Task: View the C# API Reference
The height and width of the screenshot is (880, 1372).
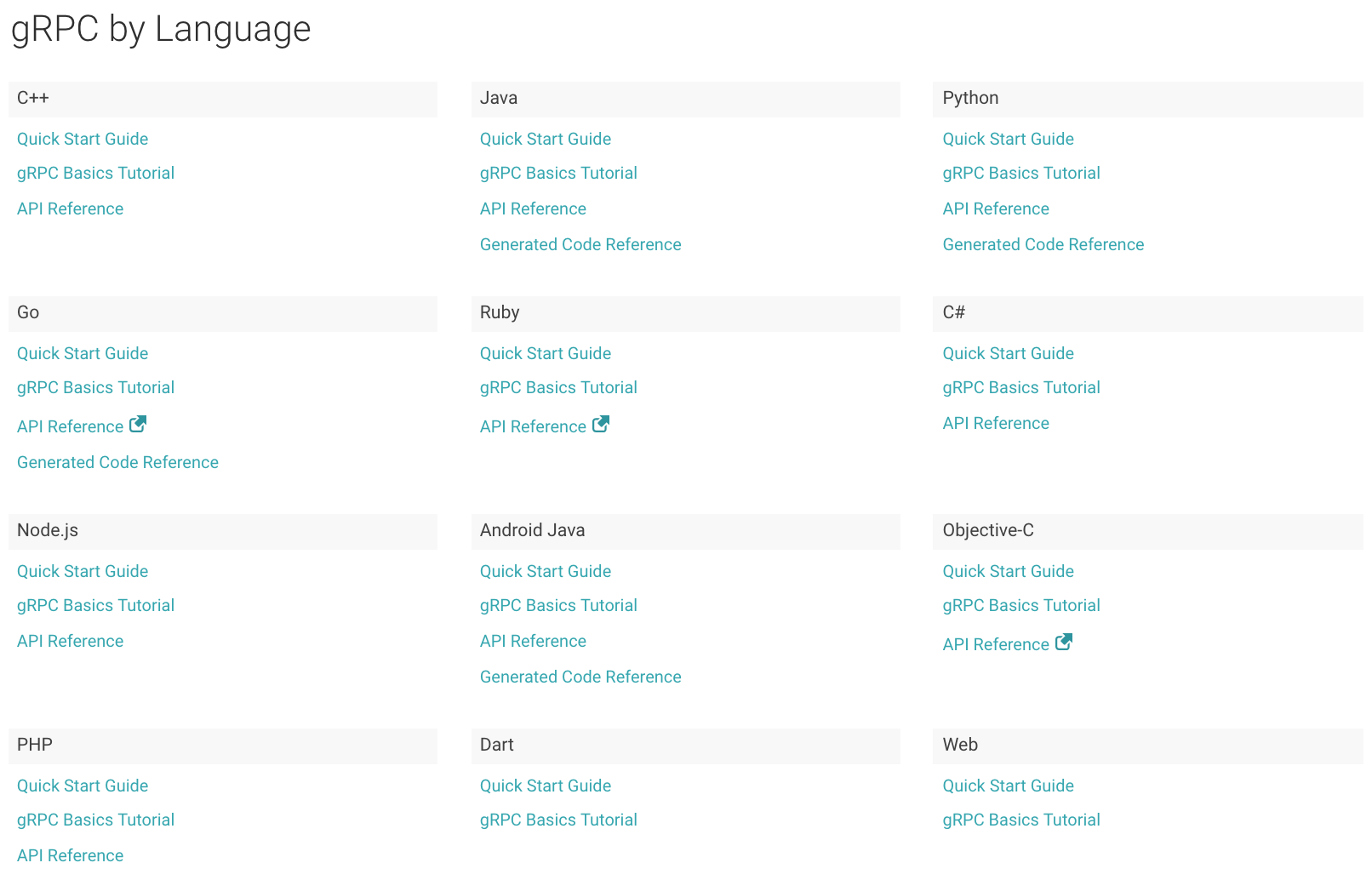Action: pos(995,423)
